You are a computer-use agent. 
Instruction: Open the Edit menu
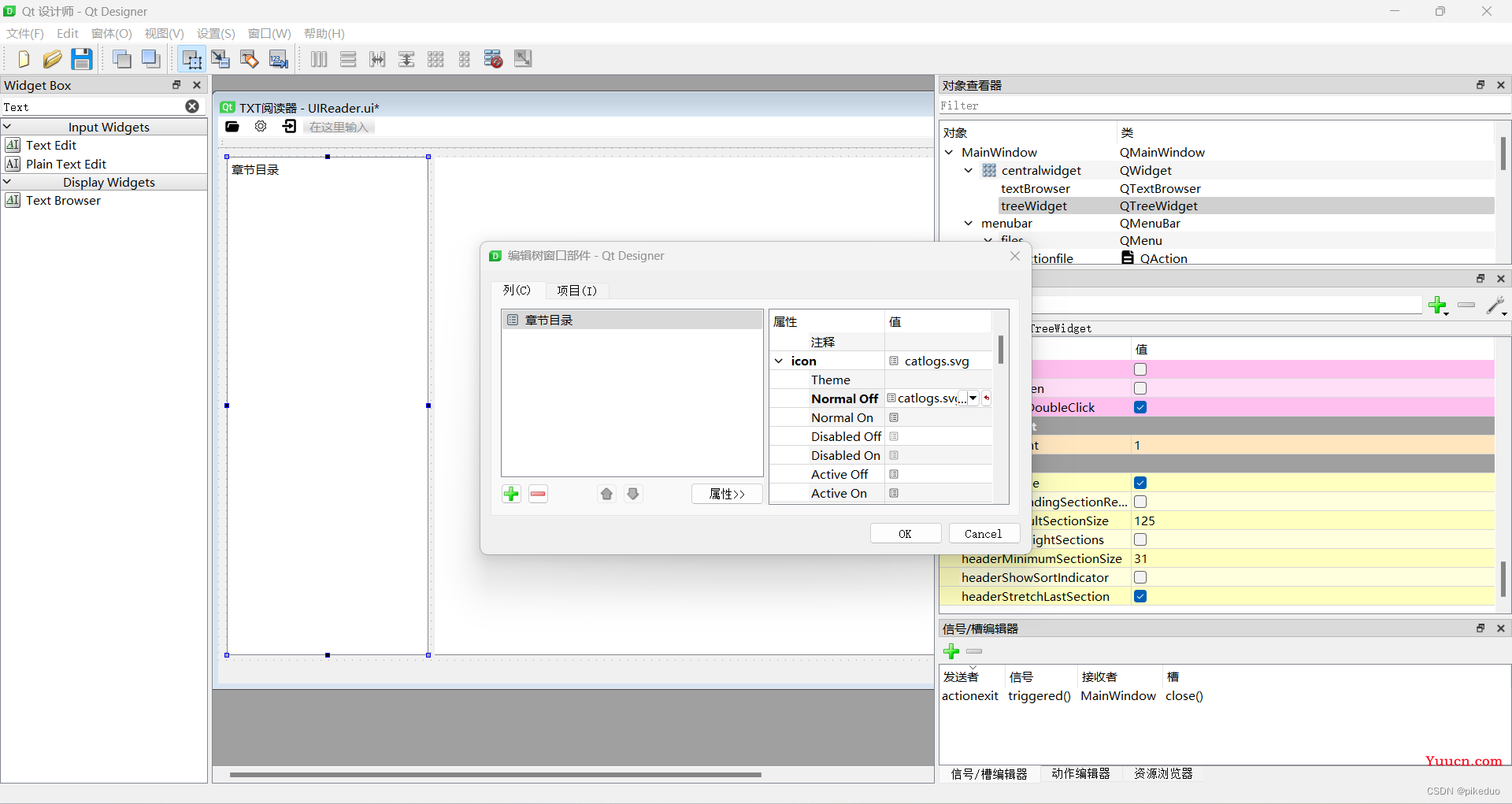(68, 33)
